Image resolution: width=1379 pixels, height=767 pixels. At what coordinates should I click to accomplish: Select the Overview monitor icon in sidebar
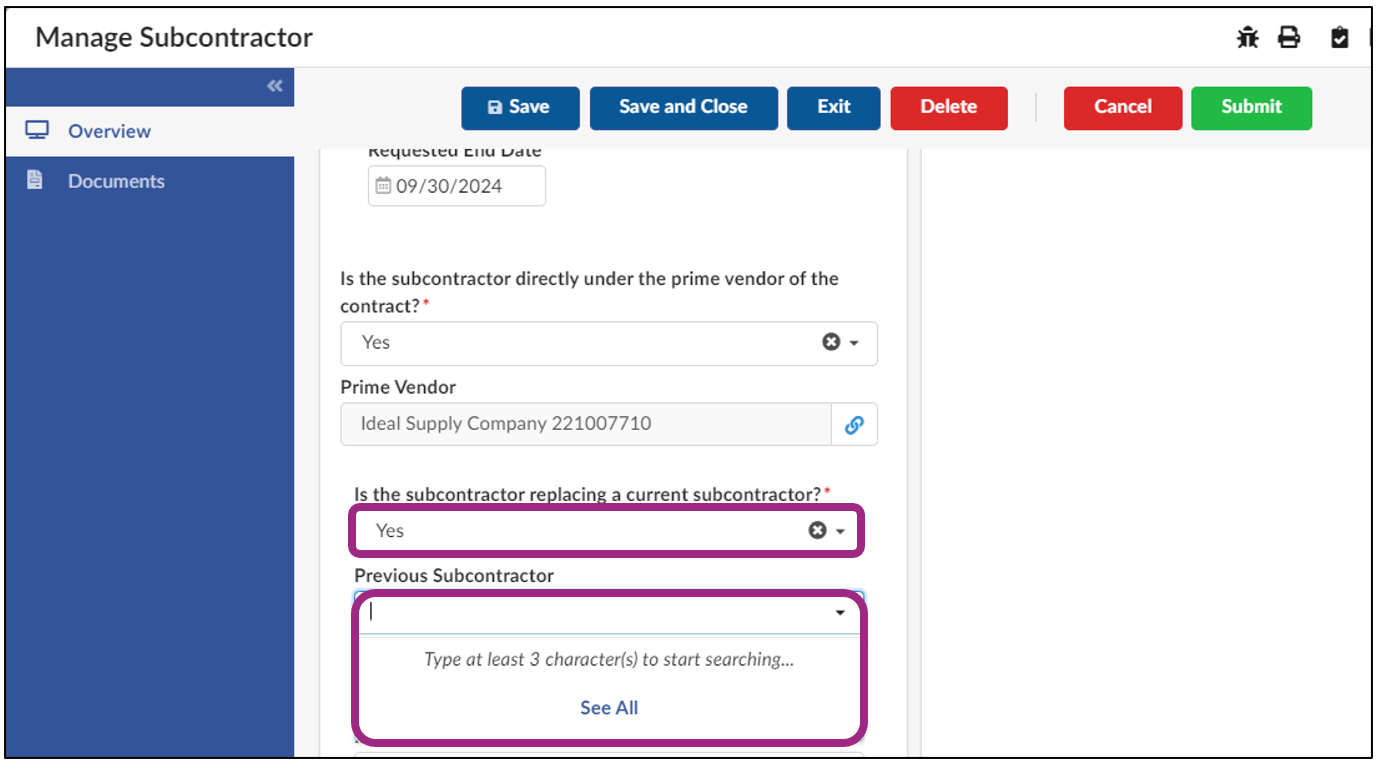click(35, 130)
